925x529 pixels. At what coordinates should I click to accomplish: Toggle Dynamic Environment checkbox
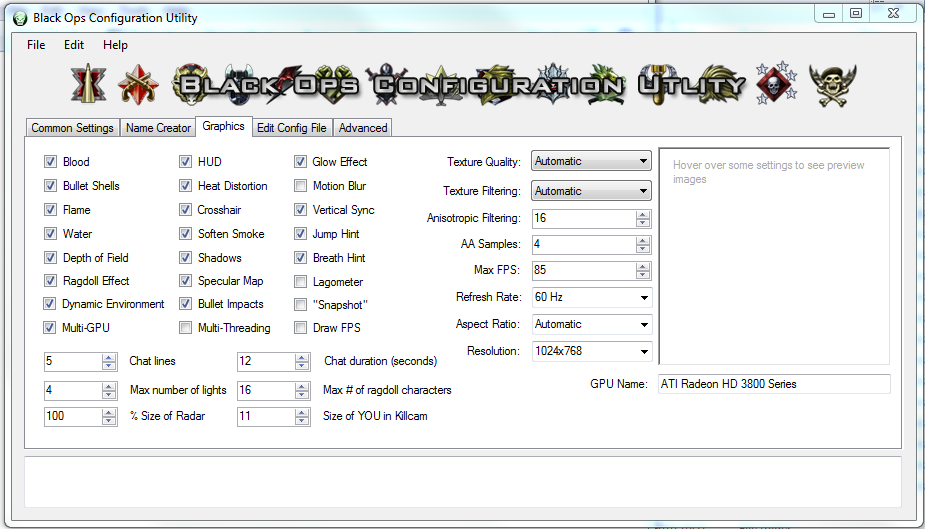pyautogui.click(x=50, y=304)
